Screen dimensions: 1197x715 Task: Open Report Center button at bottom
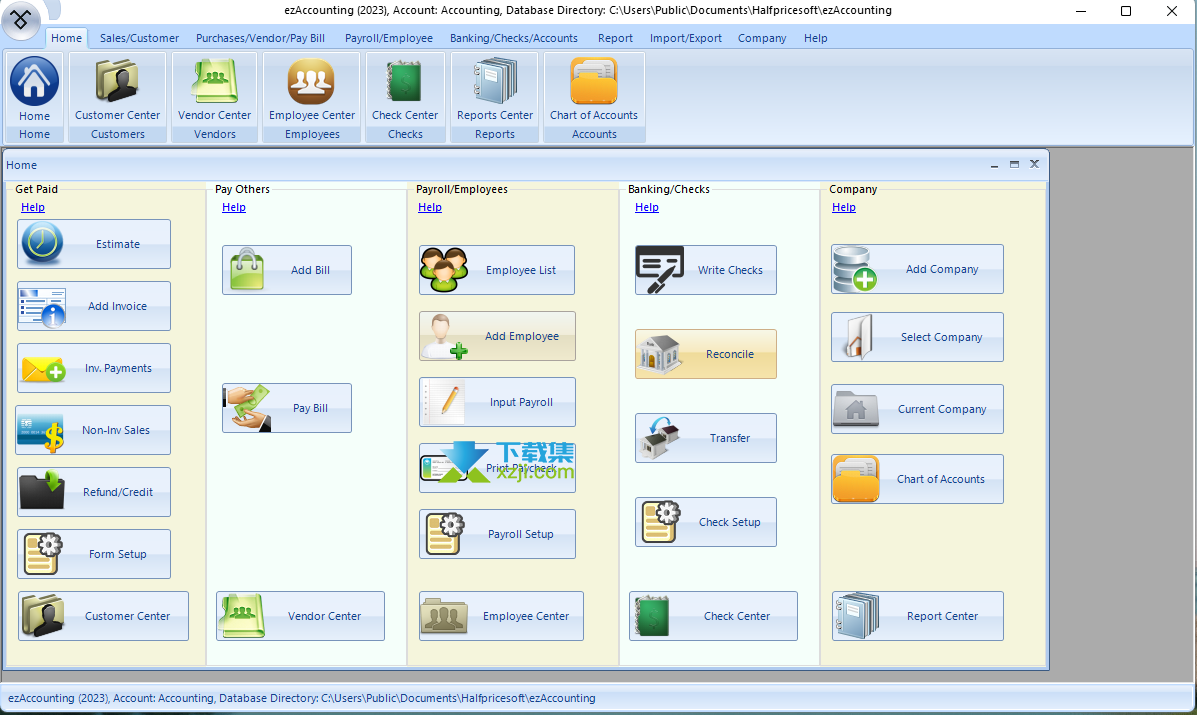[x=918, y=616]
